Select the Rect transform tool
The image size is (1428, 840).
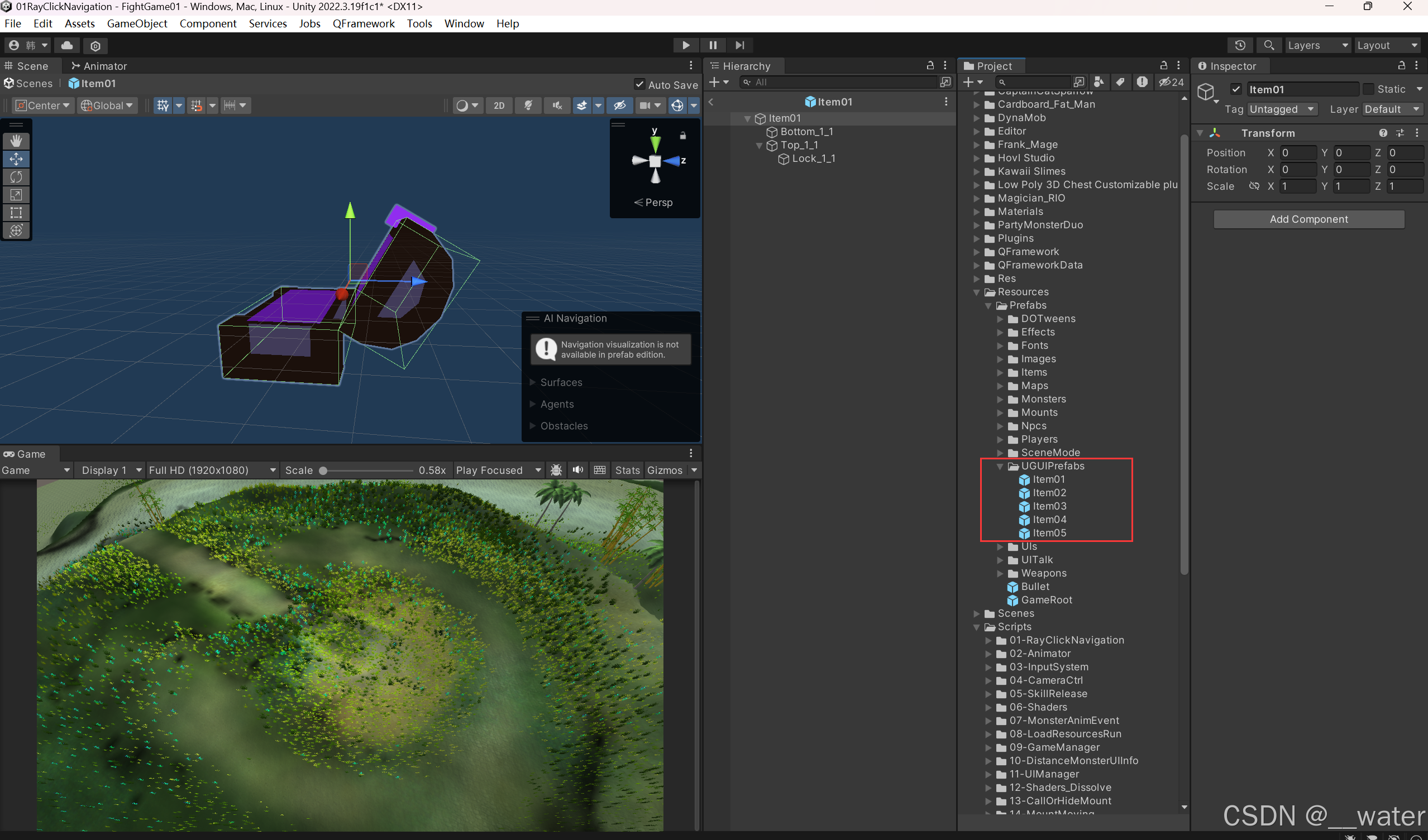tap(16, 213)
